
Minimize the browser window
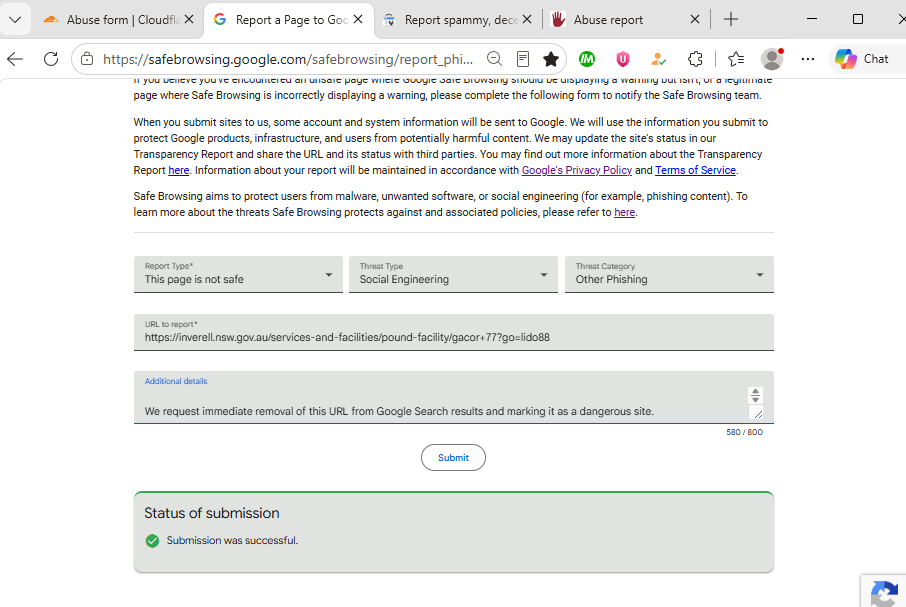click(812, 19)
